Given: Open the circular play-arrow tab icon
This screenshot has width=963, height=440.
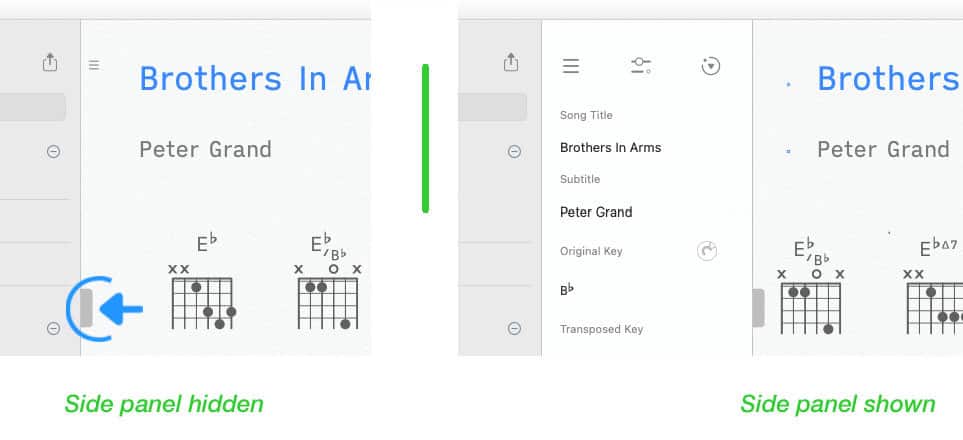Looking at the screenshot, I should pyautogui.click(x=711, y=66).
